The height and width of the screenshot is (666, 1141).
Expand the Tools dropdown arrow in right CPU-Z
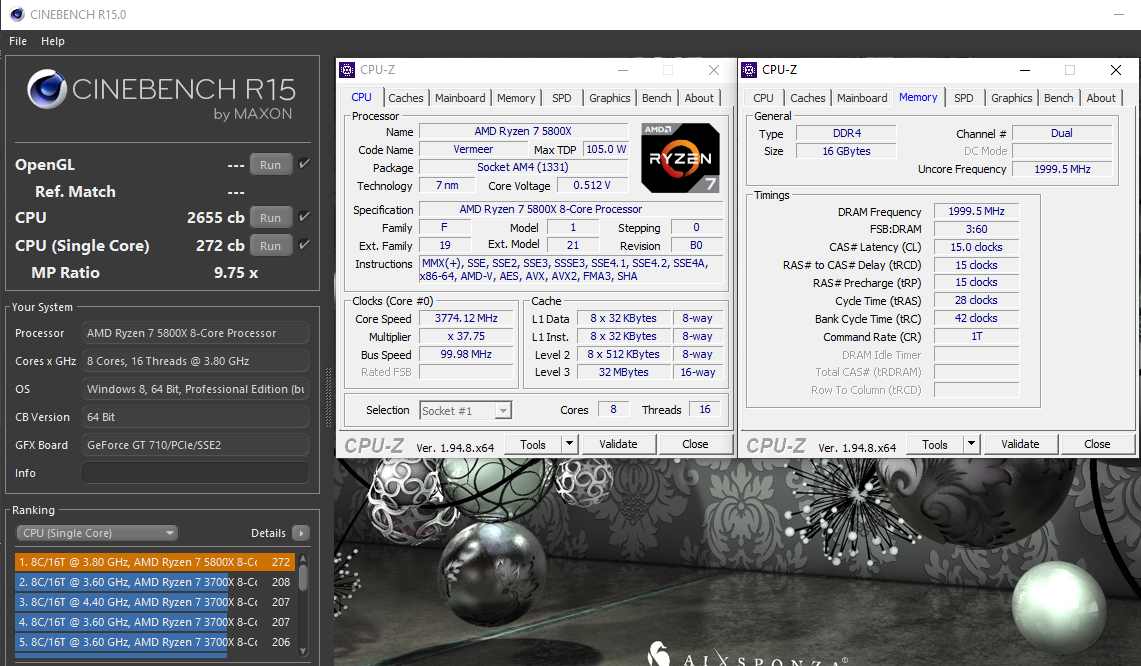(971, 444)
